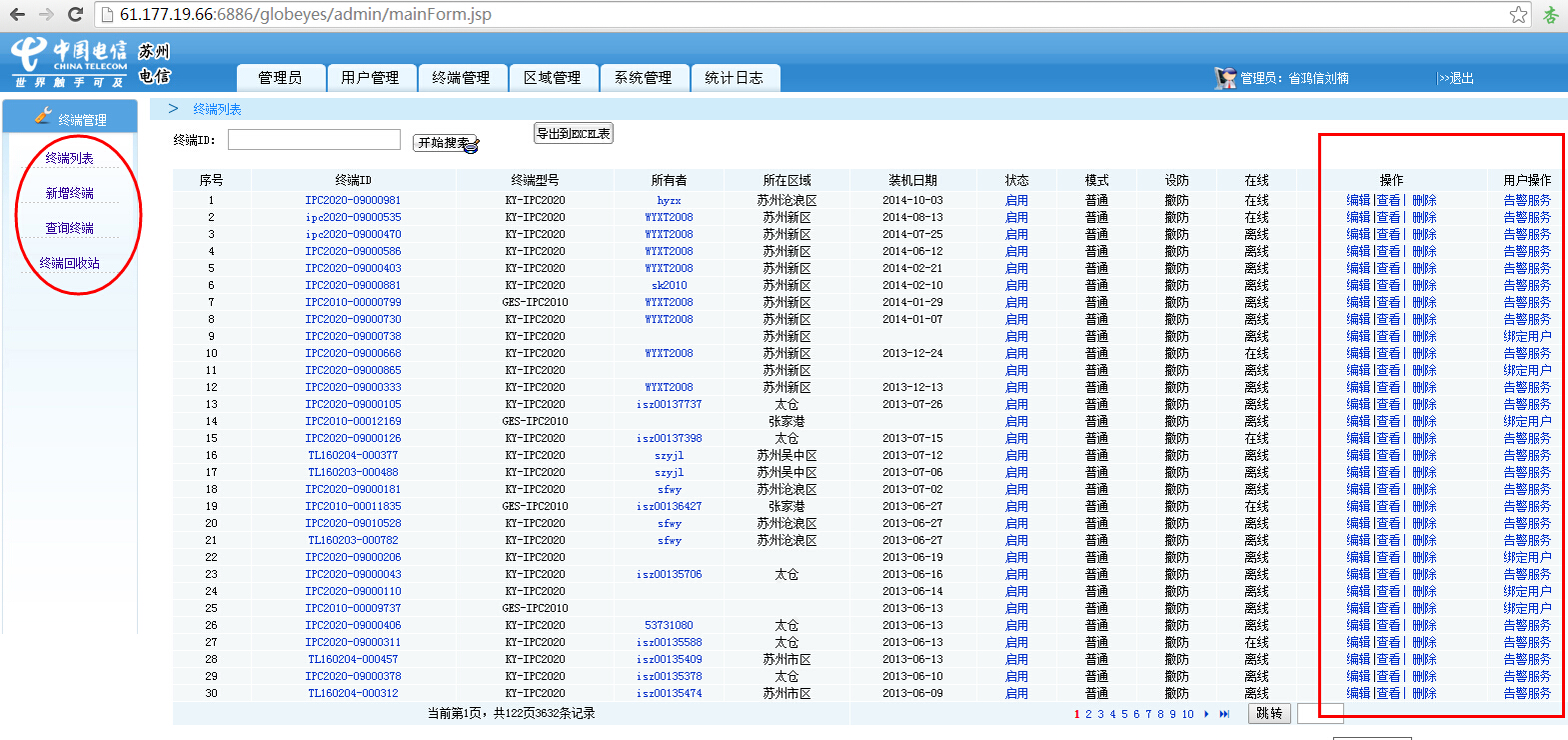Click the wrench icon in 终端管理 sidebar header
This screenshot has width=1568, height=740.
[x=43, y=116]
